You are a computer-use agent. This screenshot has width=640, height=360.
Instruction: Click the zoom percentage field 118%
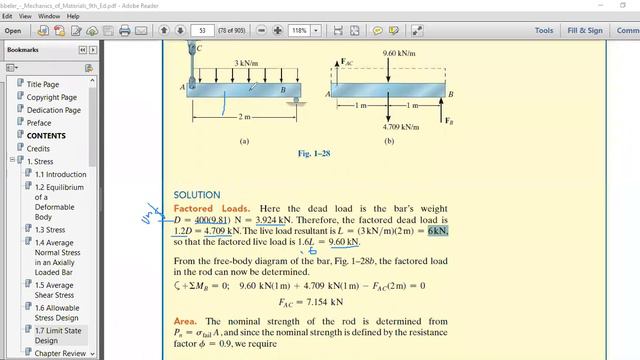click(300, 31)
